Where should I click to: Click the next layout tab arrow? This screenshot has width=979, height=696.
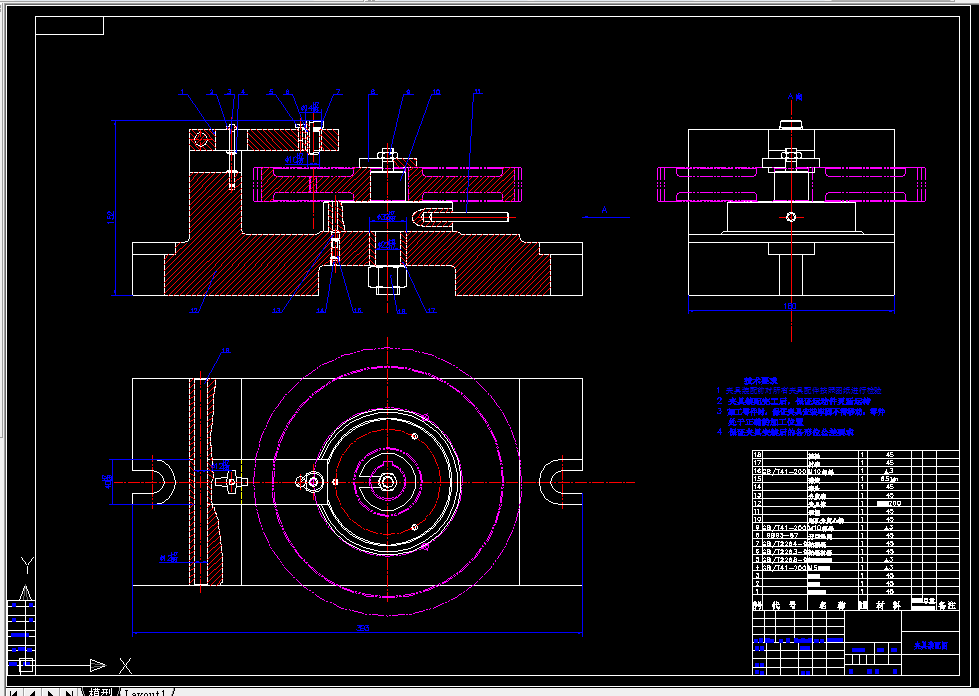(x=51, y=692)
